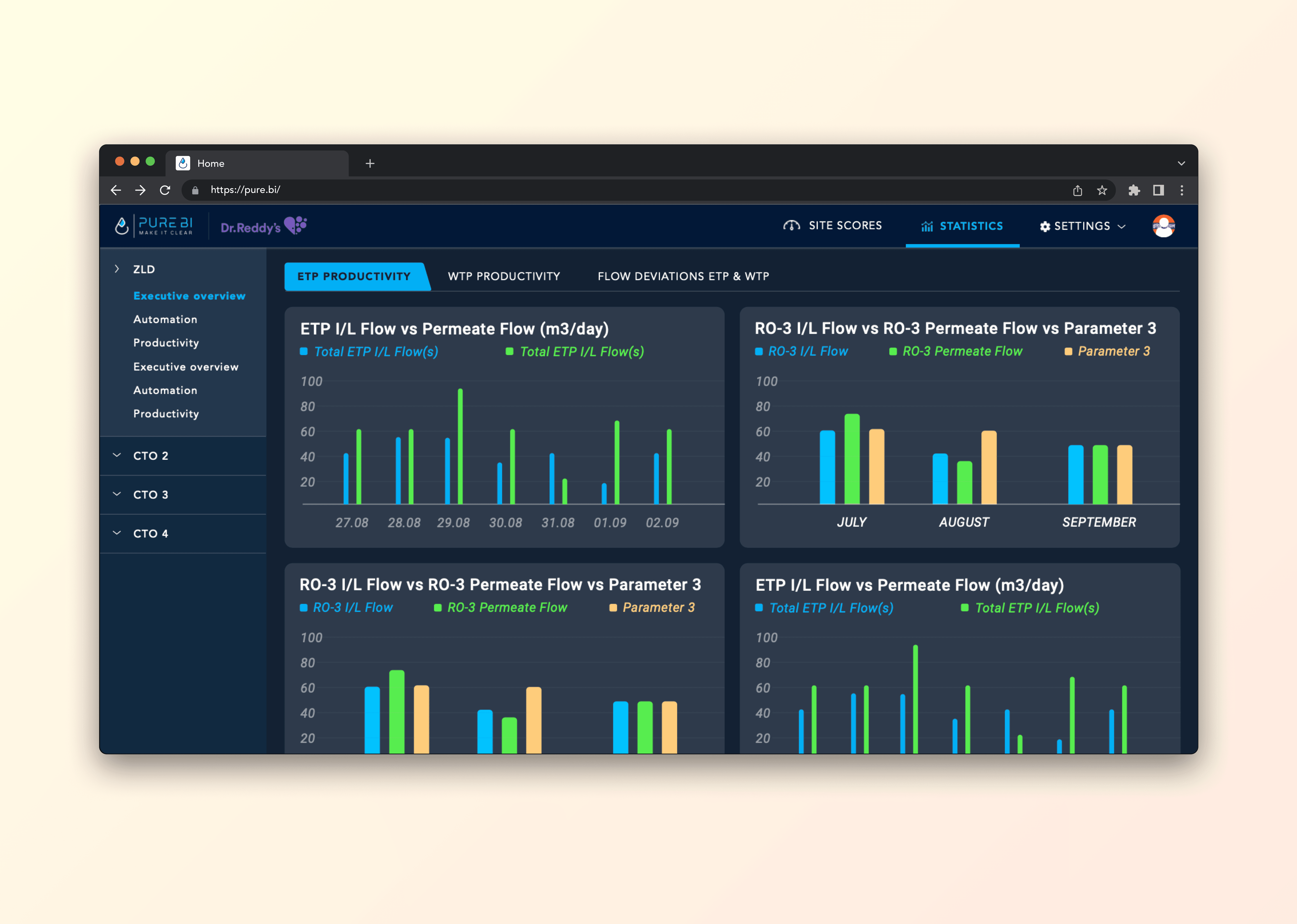Image resolution: width=1297 pixels, height=924 pixels.
Task: Open the Settings dropdown menu
Action: click(x=1082, y=226)
